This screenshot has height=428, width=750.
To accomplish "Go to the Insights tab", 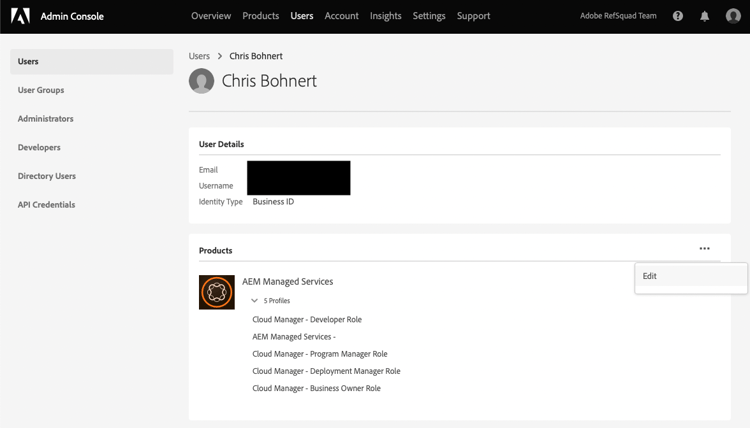I will pyautogui.click(x=385, y=16).
